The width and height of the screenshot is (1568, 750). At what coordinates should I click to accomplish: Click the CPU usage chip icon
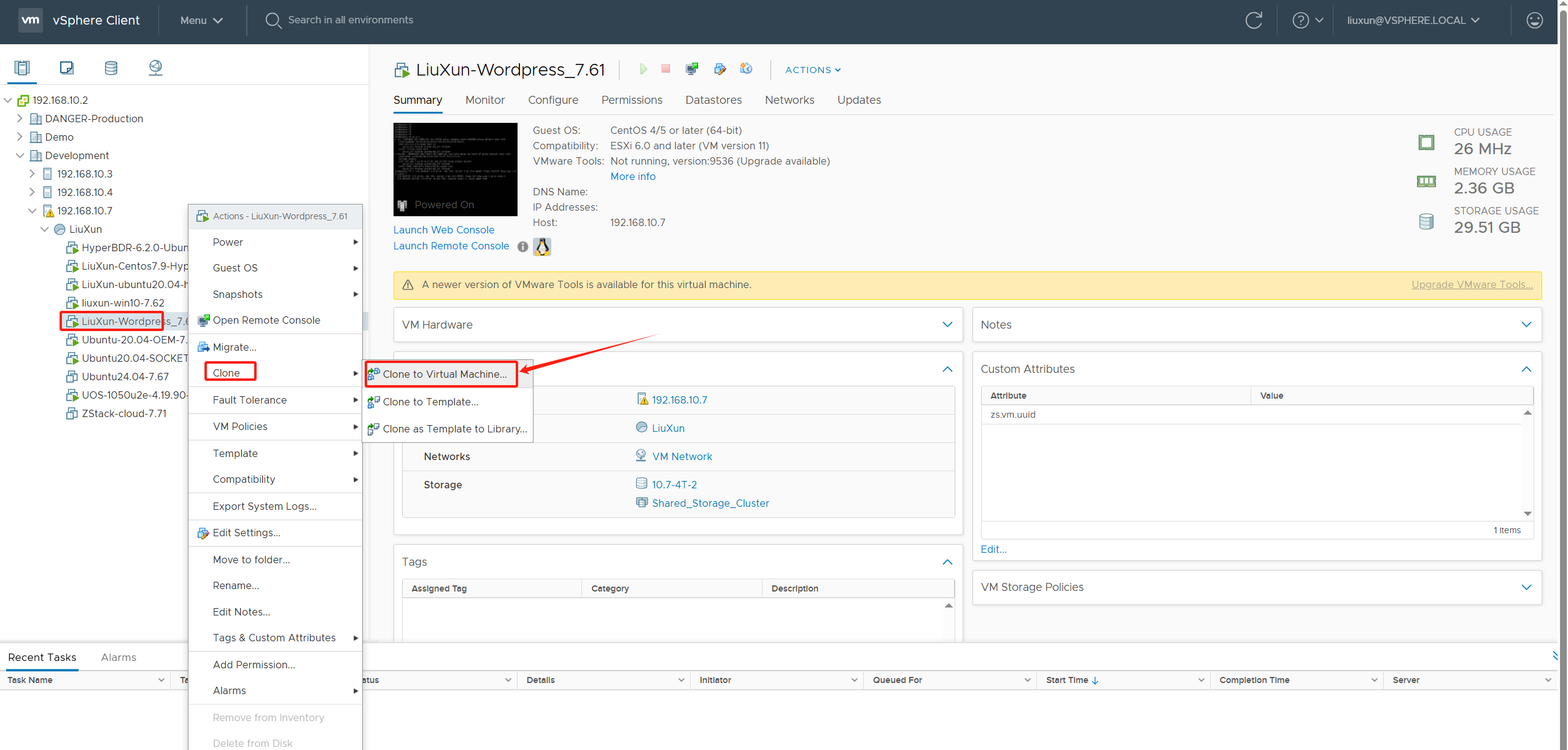point(1426,143)
